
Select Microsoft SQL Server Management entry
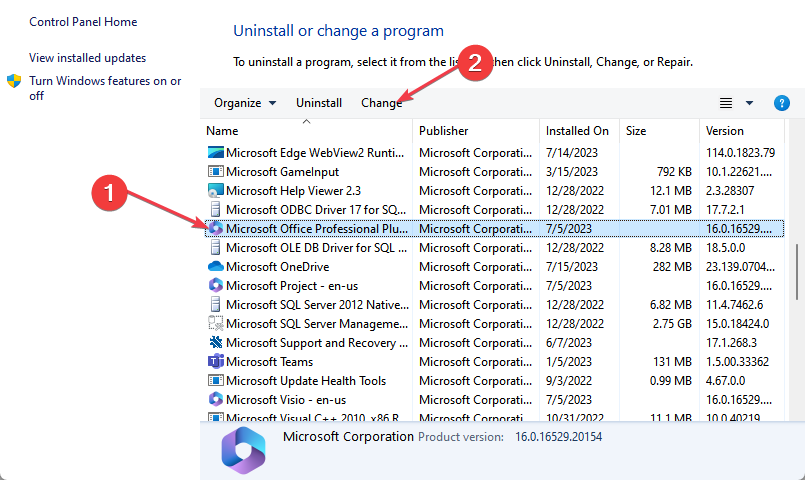point(317,323)
